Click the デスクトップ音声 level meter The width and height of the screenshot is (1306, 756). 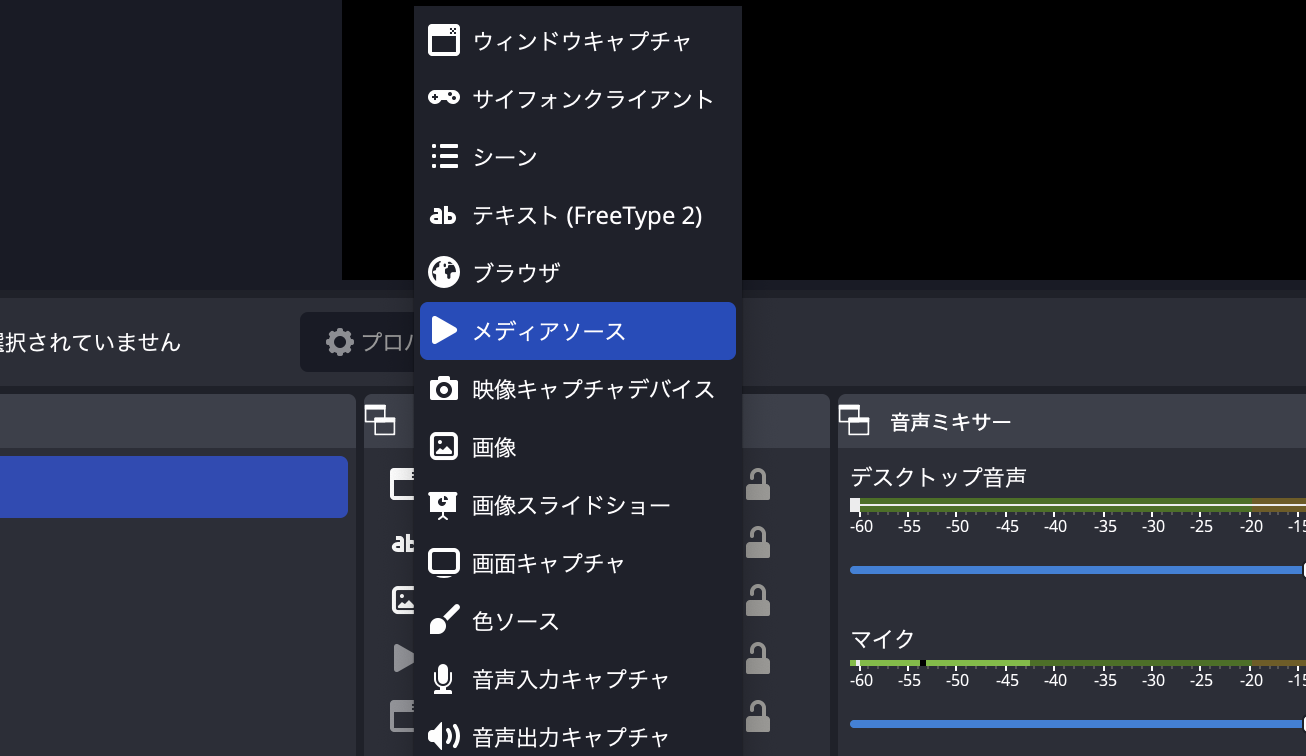pyautogui.click(x=1078, y=506)
